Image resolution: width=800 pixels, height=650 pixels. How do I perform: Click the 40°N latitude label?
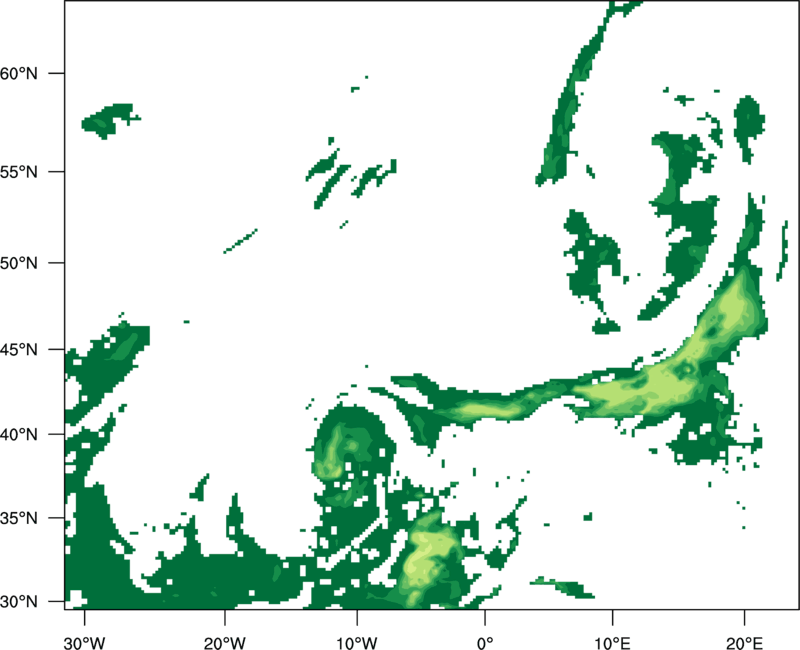point(19,435)
